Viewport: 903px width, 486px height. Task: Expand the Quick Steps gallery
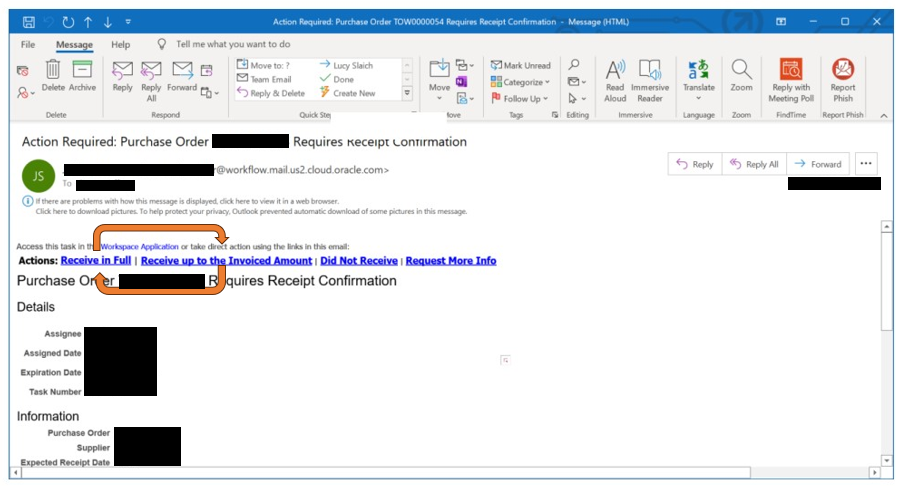[x=407, y=93]
